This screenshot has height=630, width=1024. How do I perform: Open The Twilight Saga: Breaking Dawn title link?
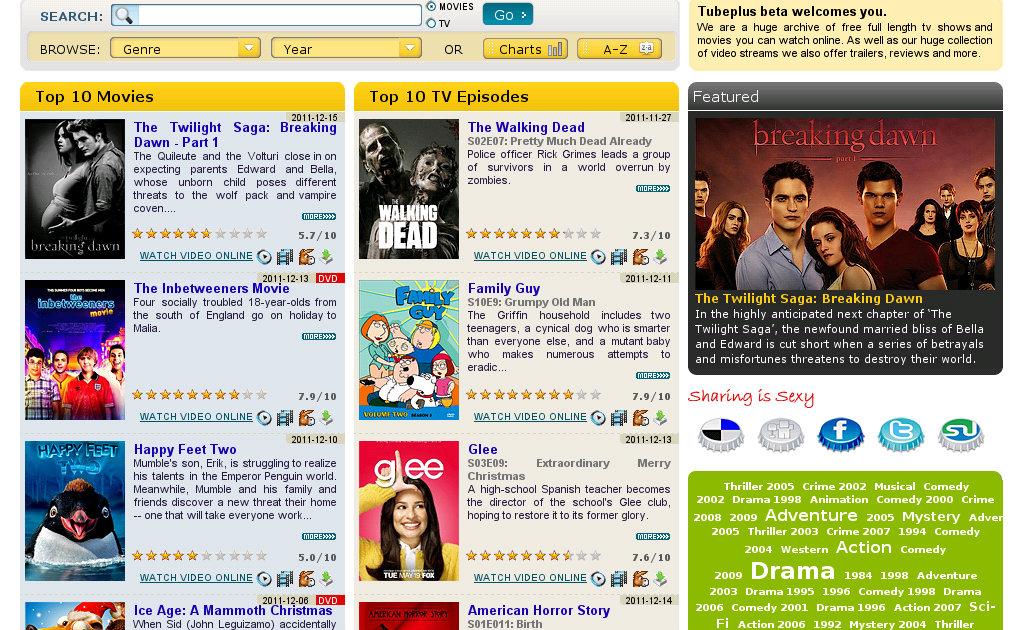235,135
